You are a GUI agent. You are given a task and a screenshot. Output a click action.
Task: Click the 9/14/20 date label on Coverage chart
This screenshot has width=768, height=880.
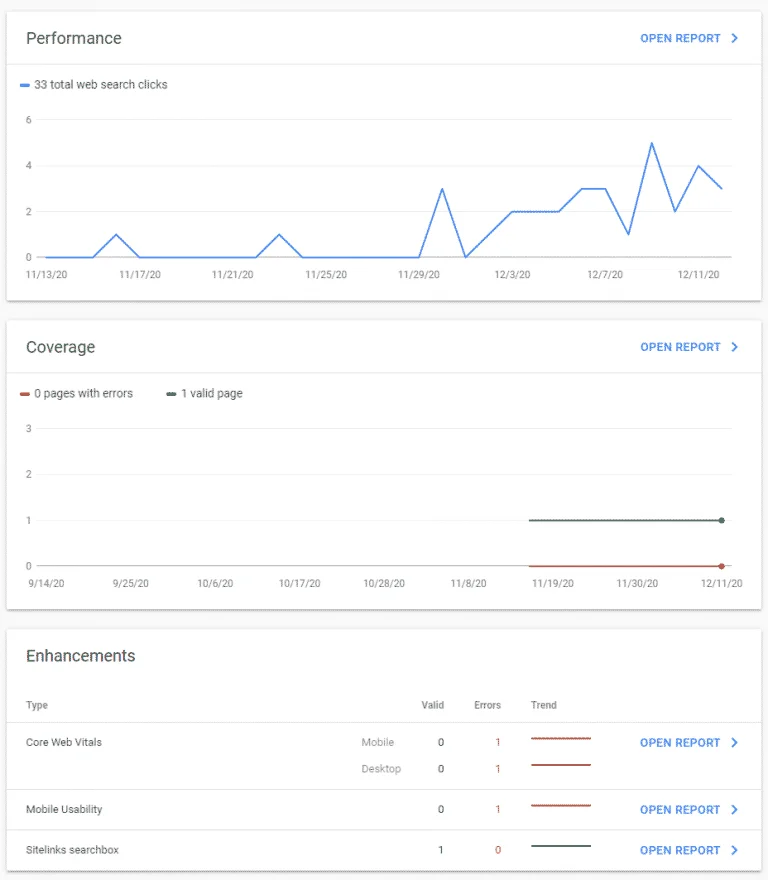(47, 583)
